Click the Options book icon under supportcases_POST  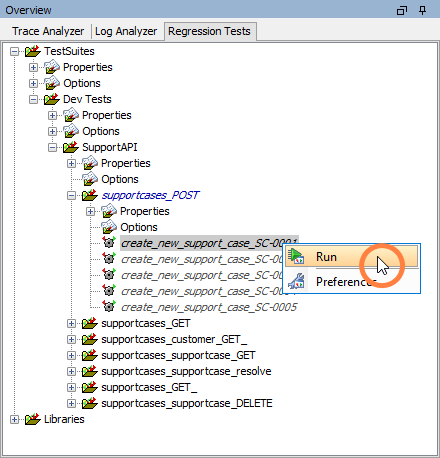[x=109, y=227]
